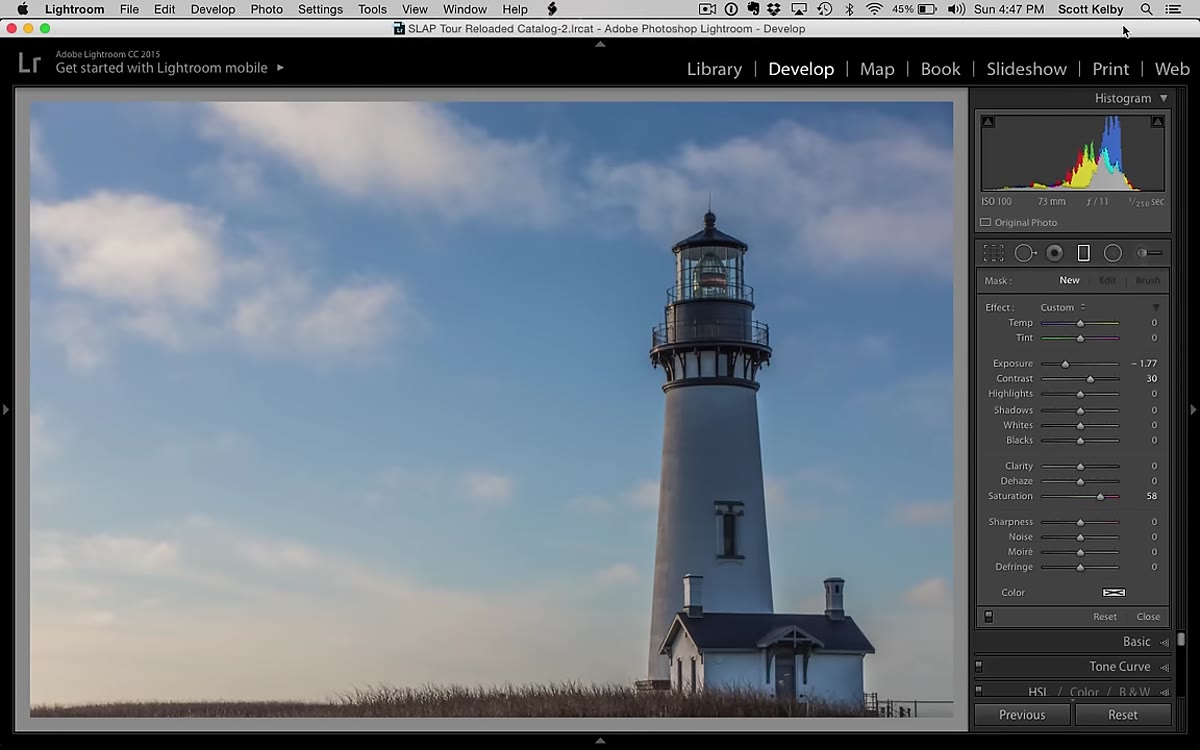The width and height of the screenshot is (1200, 750).
Task: Click the histogram graph
Action: point(1072,152)
